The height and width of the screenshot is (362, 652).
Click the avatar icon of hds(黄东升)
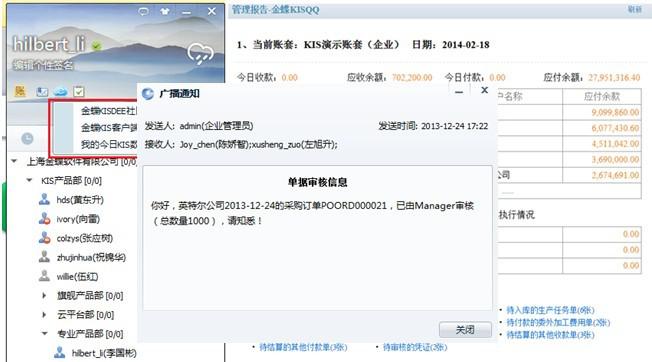click(x=44, y=199)
